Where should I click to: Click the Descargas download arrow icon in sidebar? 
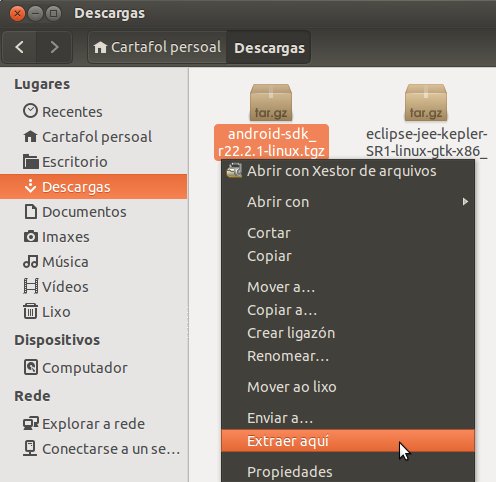pyautogui.click(x=30, y=186)
